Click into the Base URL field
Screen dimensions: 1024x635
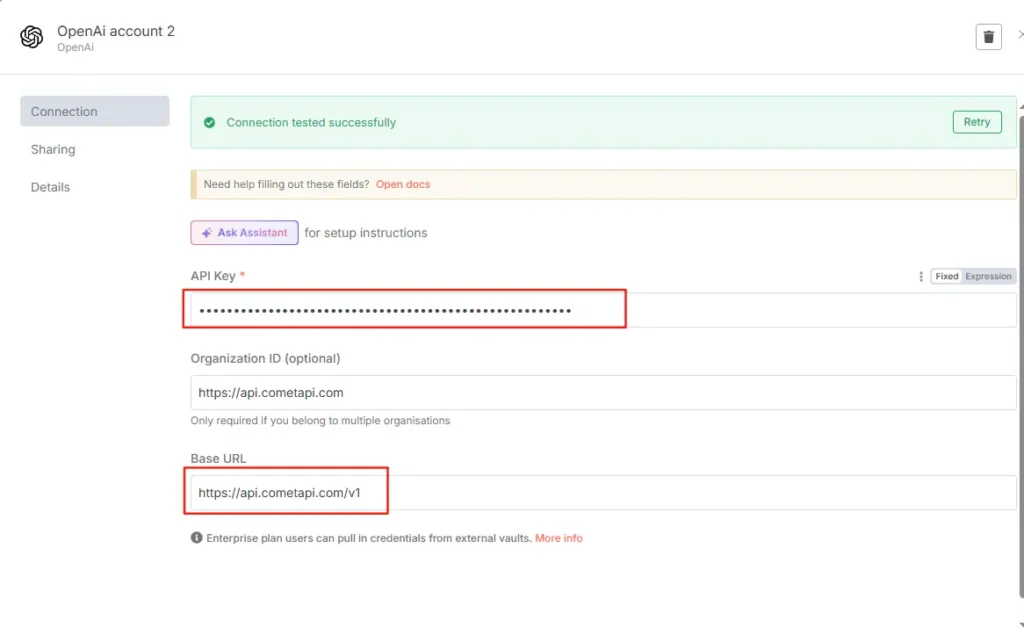click(603, 493)
